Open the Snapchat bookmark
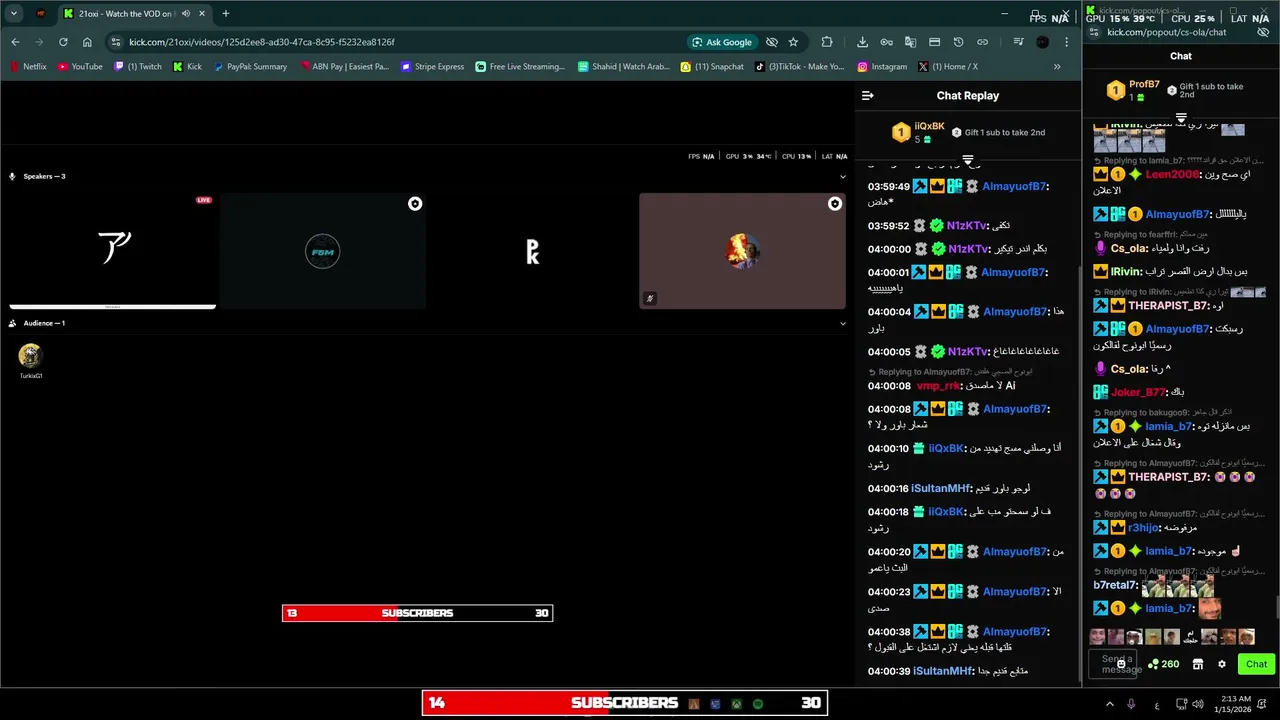Screen dimensions: 1280x720 712,67
